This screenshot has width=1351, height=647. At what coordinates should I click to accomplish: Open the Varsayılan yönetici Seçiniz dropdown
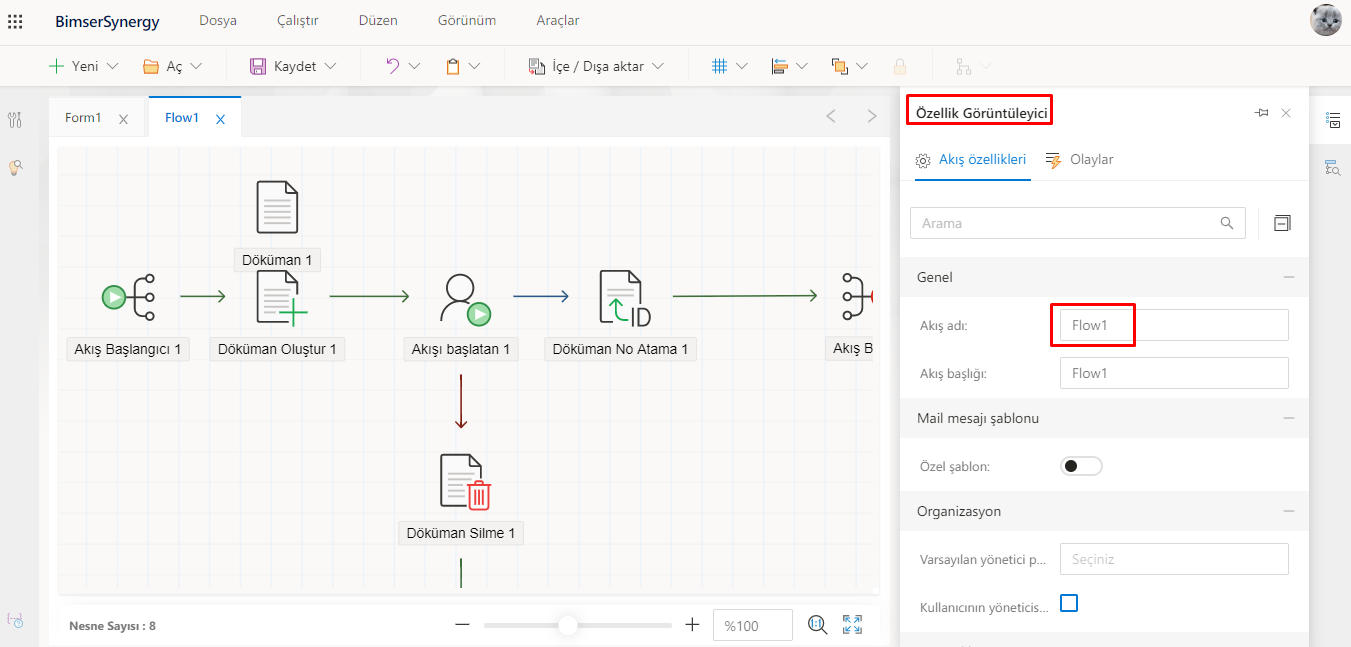1173,559
